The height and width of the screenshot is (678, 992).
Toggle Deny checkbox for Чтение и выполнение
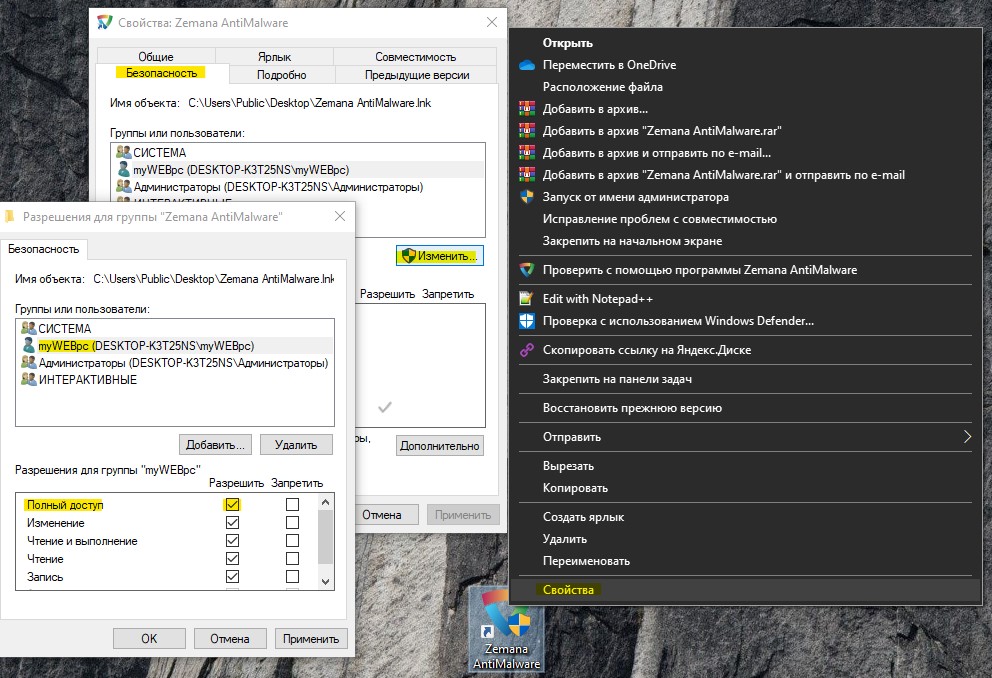292,541
